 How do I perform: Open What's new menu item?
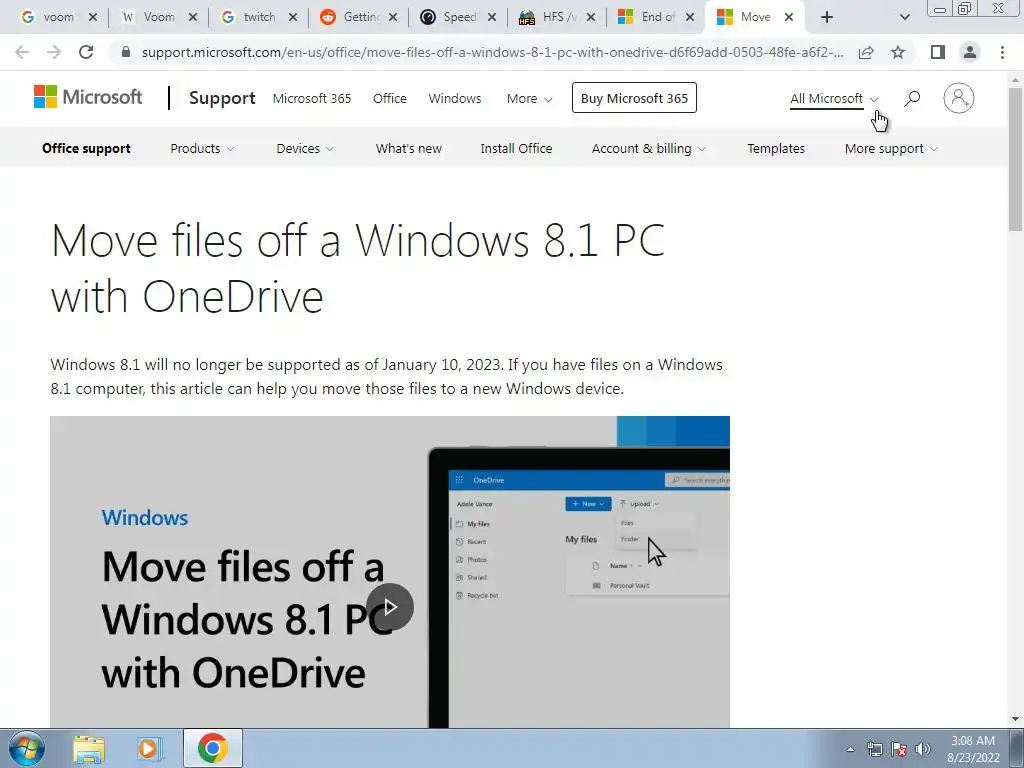(x=409, y=148)
